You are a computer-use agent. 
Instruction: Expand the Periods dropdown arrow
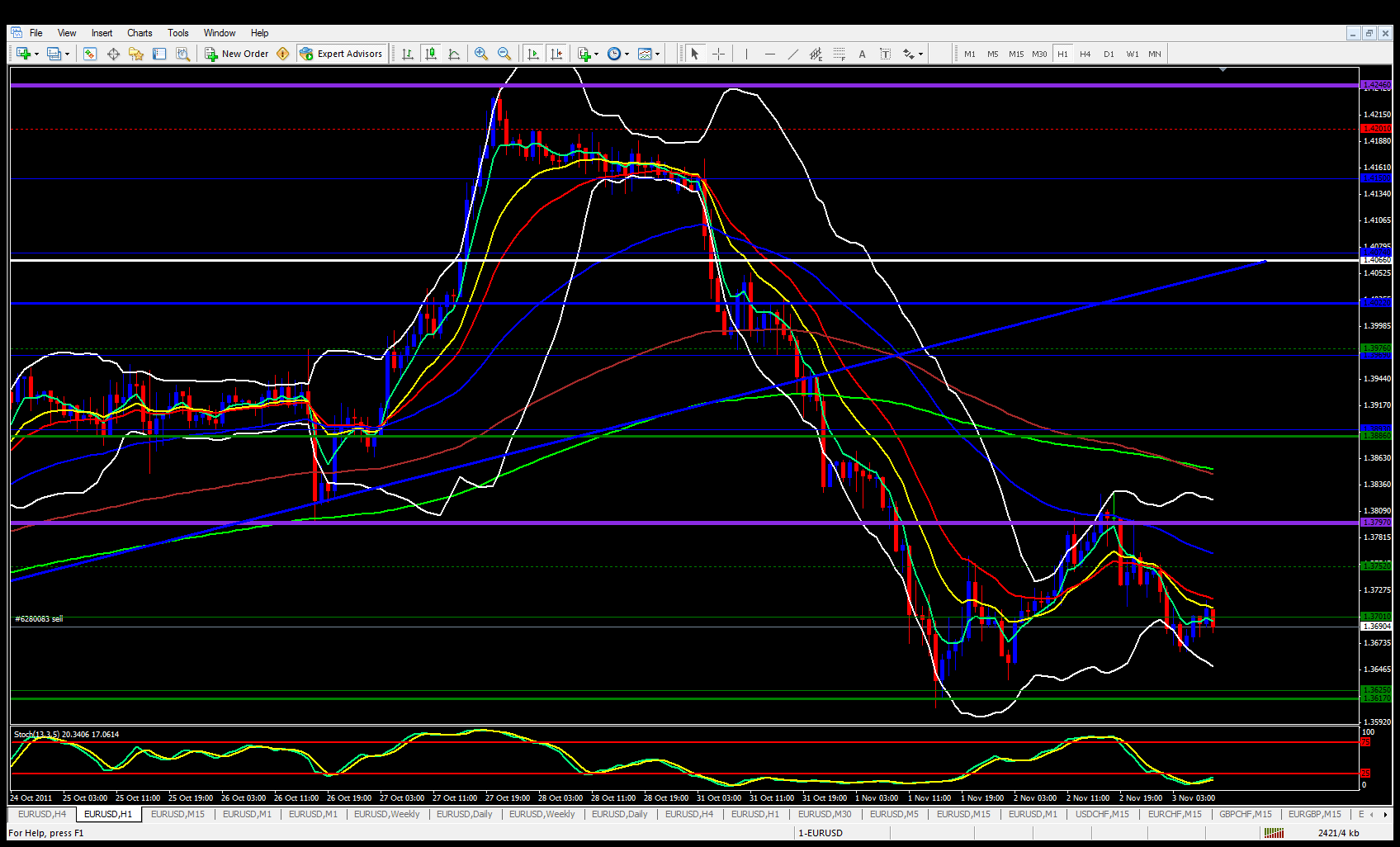tap(627, 54)
